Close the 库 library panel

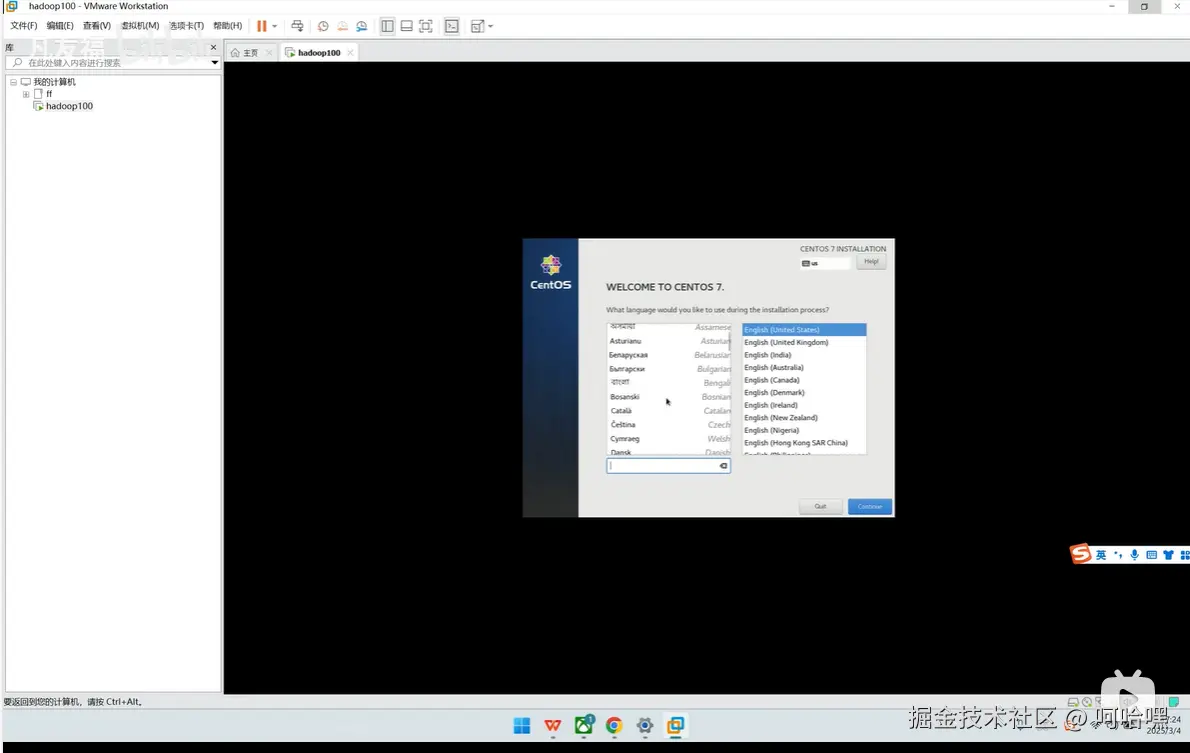point(213,47)
